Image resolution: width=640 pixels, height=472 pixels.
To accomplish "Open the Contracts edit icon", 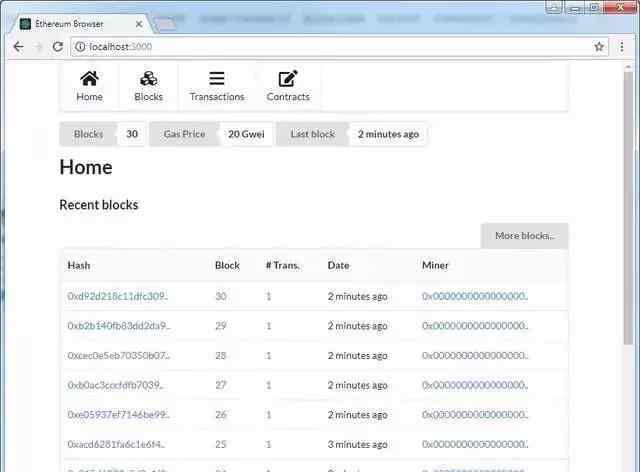I will tap(288, 79).
